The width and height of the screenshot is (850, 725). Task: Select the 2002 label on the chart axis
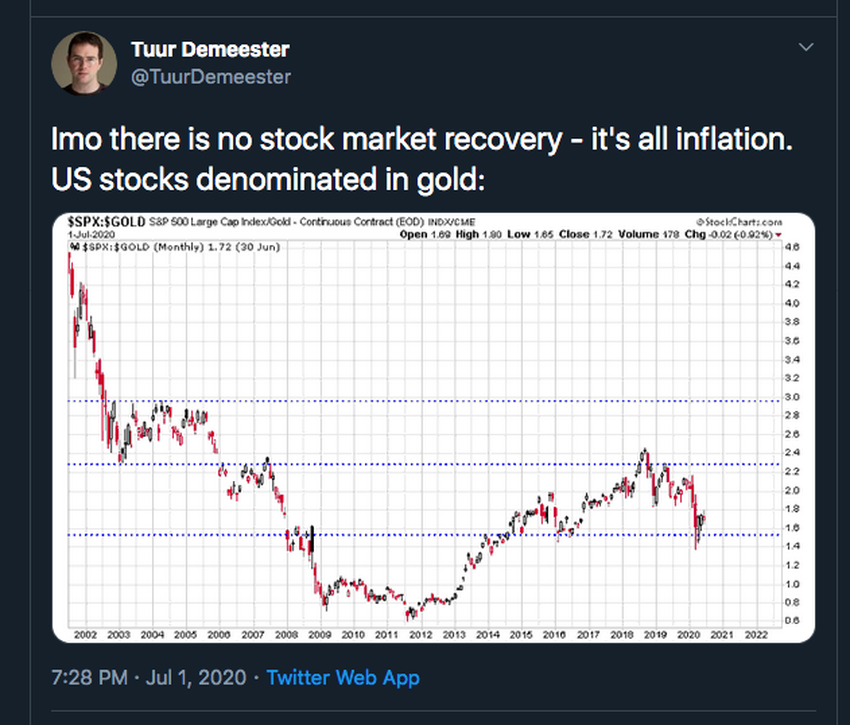click(x=88, y=634)
